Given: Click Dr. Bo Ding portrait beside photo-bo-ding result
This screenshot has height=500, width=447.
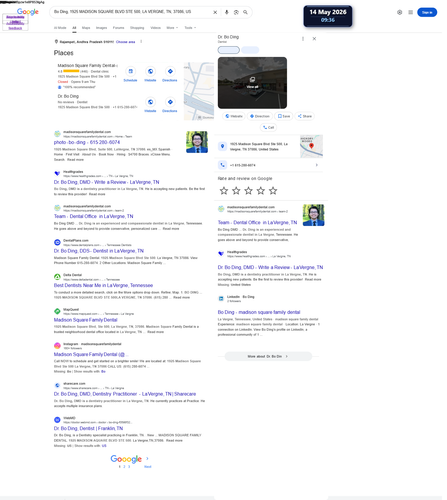Looking at the screenshot, I should click(197, 142).
